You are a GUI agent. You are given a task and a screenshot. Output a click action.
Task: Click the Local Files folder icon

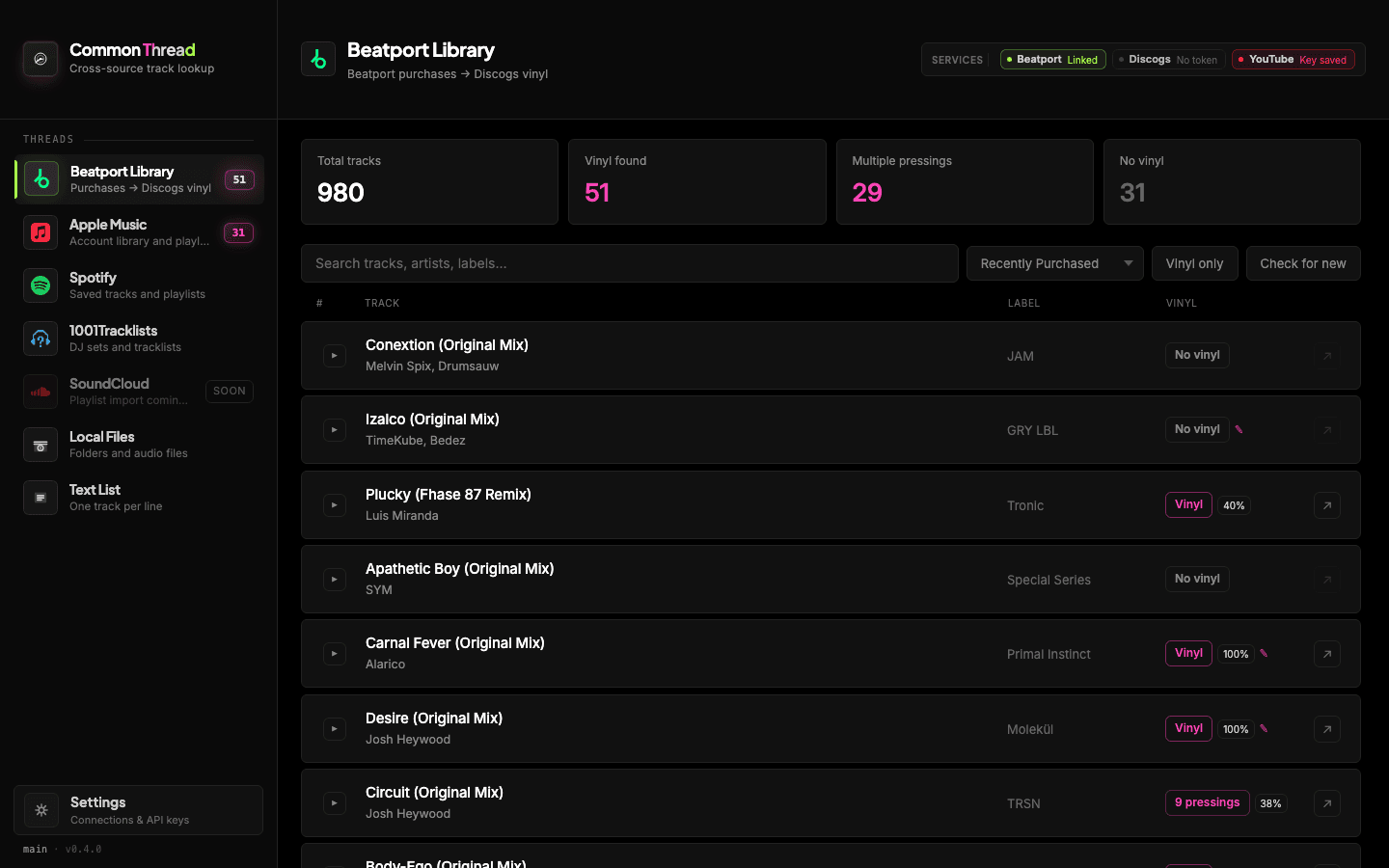(41, 445)
